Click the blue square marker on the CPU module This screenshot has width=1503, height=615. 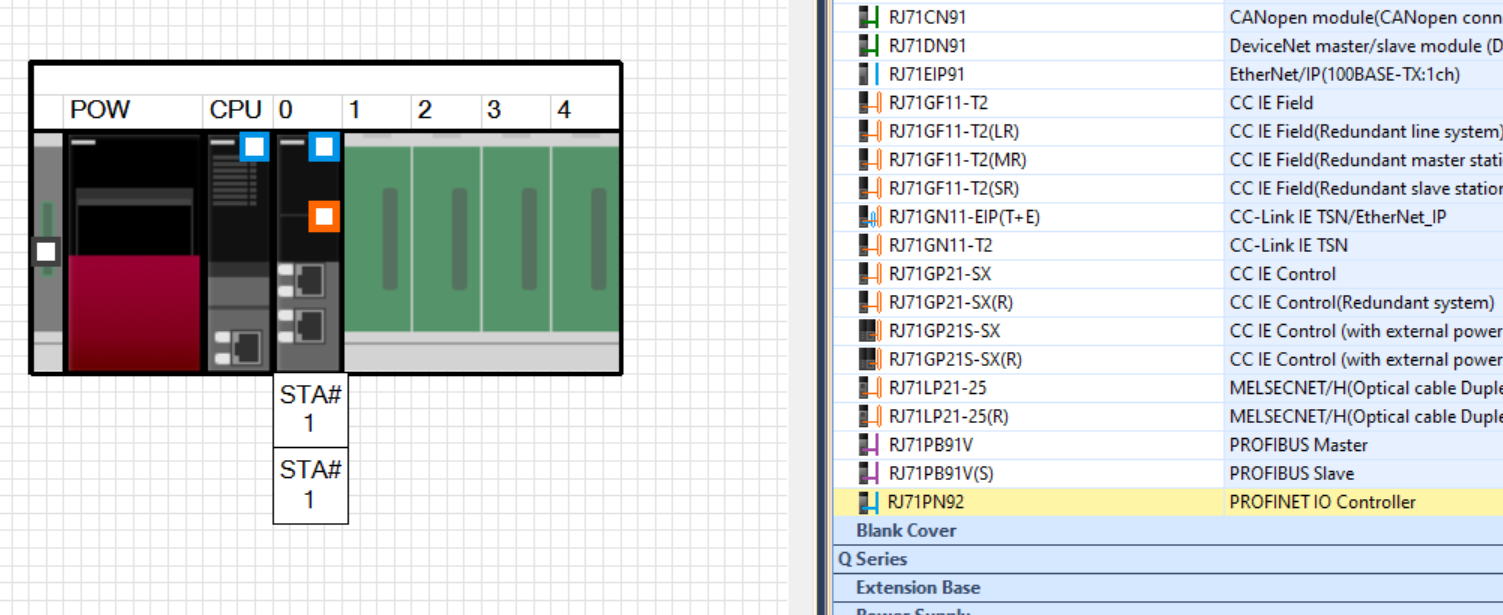click(254, 147)
